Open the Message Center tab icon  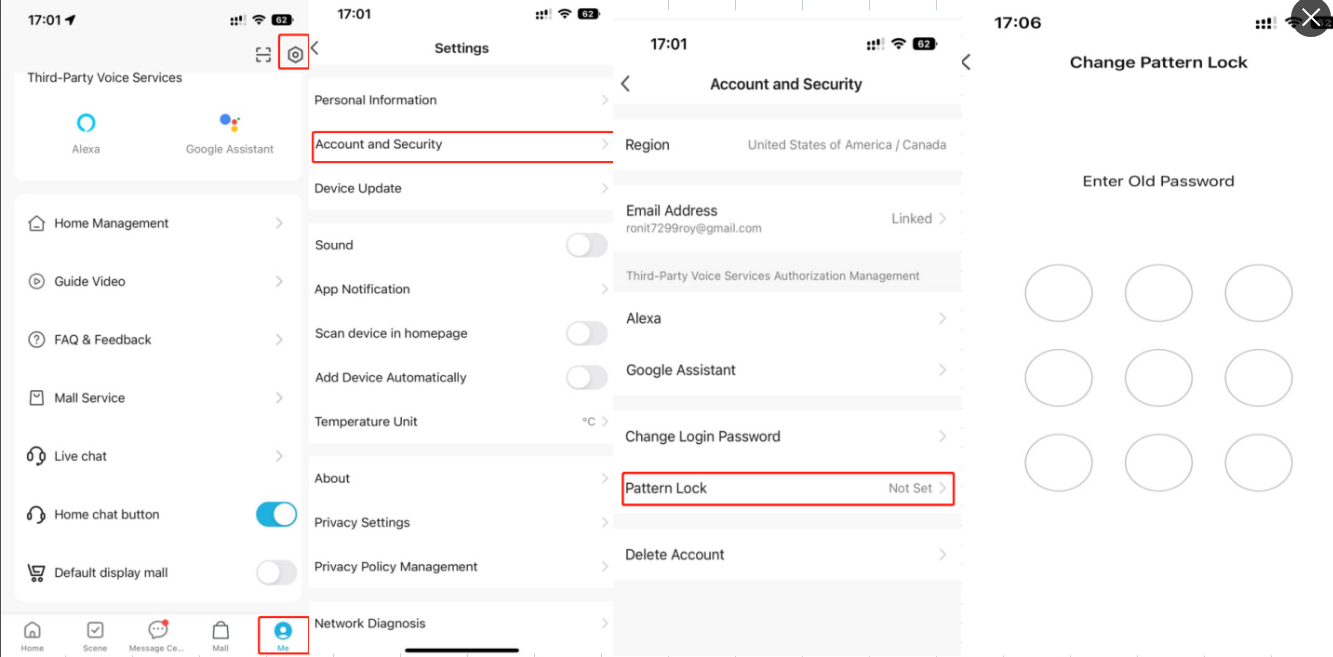tap(157, 630)
